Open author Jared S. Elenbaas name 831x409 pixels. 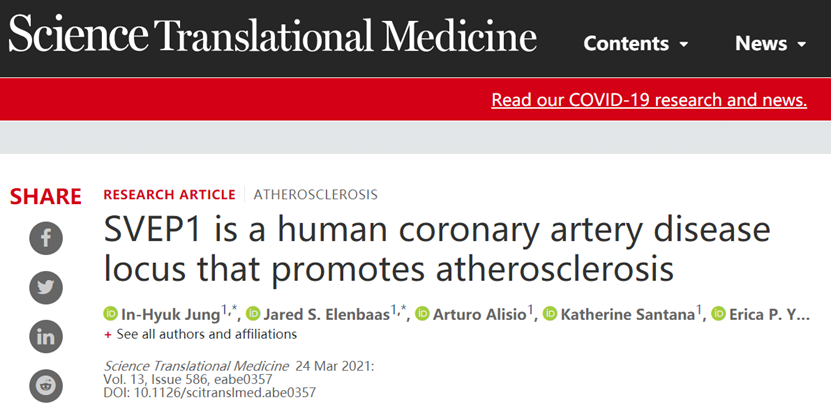pyautogui.click(x=327, y=315)
